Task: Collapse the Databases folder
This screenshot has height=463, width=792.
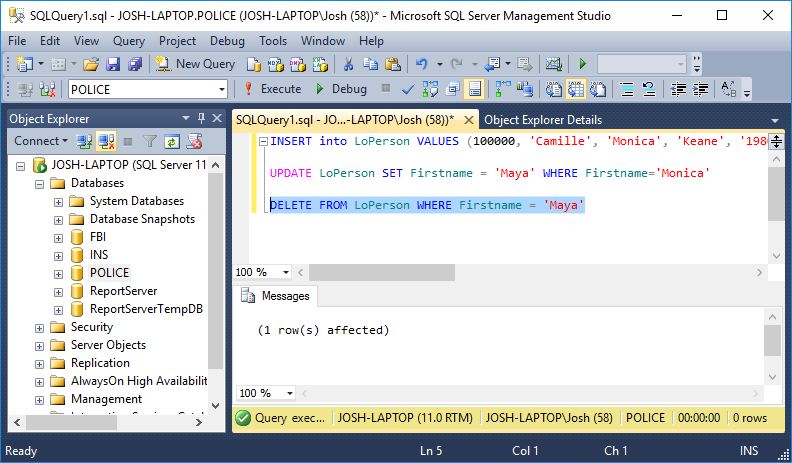Action: coord(39,184)
